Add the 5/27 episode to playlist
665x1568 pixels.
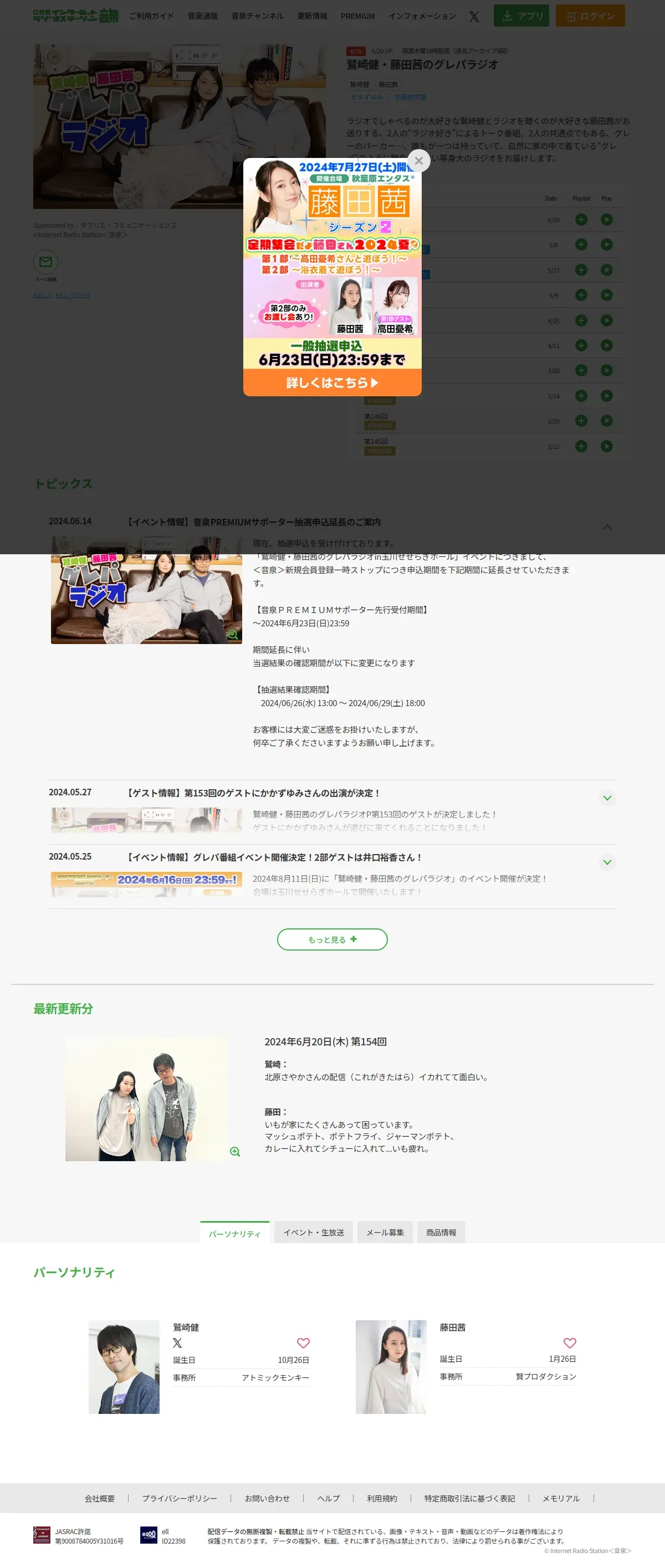coord(581,270)
